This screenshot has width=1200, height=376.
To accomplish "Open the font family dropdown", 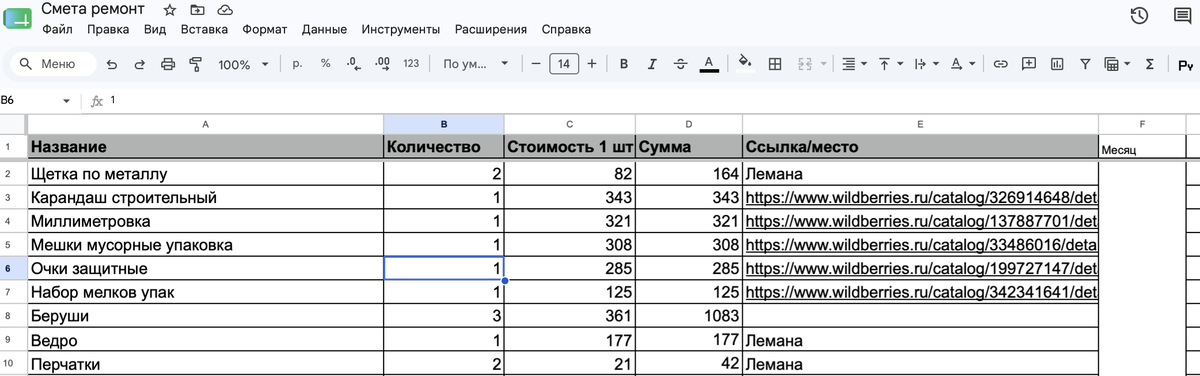I will [476, 64].
